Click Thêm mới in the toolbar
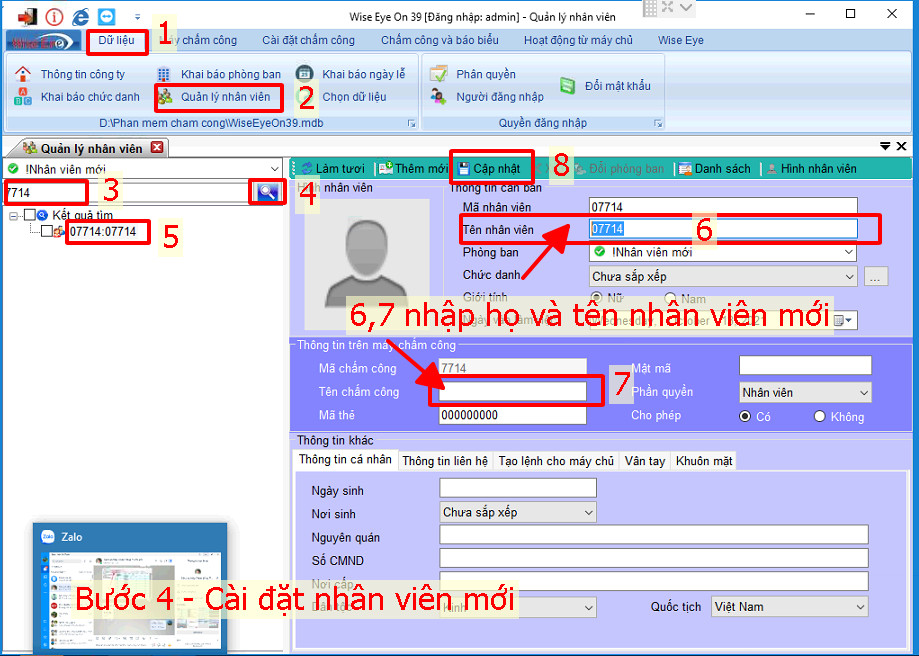Viewport: 919px width, 656px height. (x=414, y=169)
